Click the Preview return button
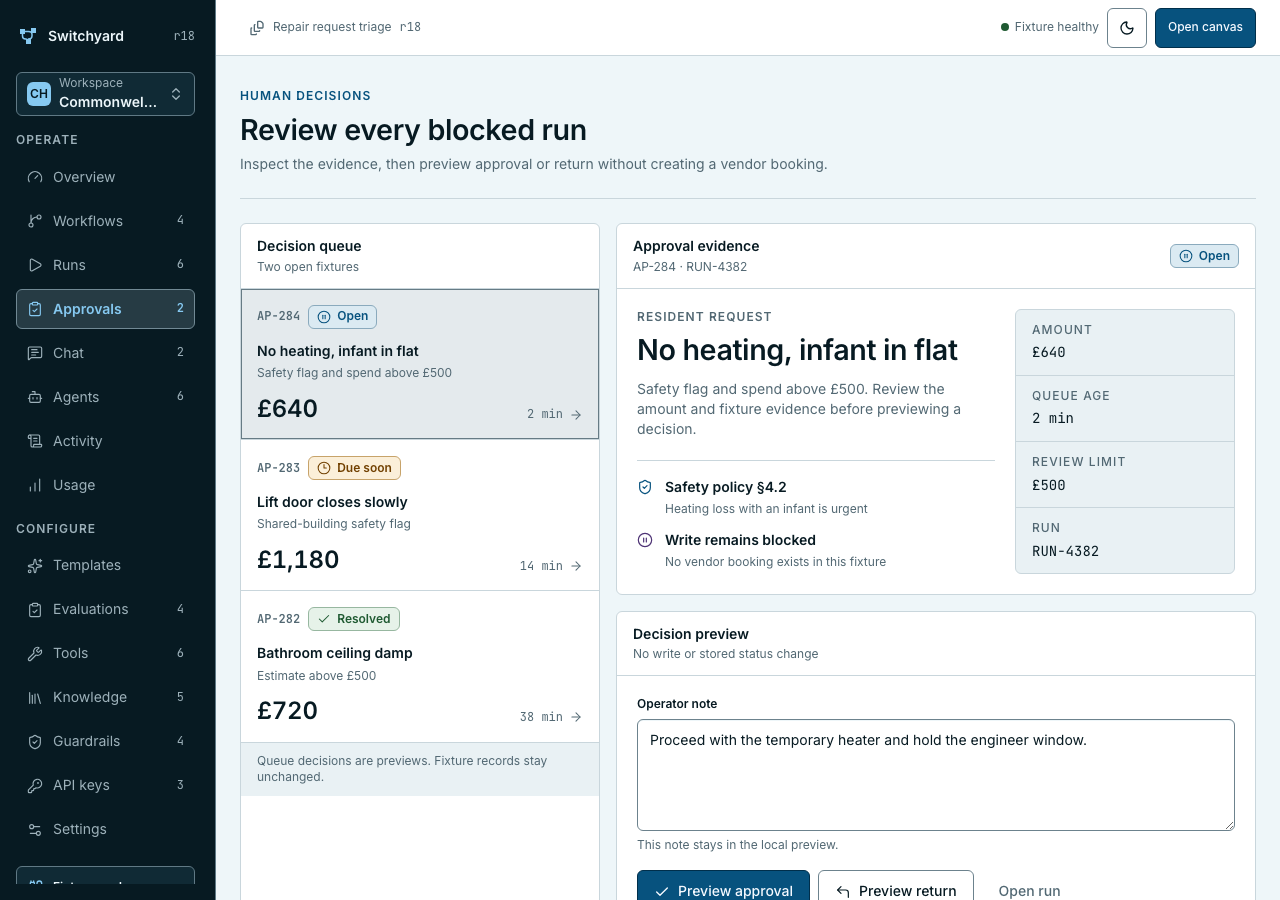The width and height of the screenshot is (1280, 900). pos(896,890)
